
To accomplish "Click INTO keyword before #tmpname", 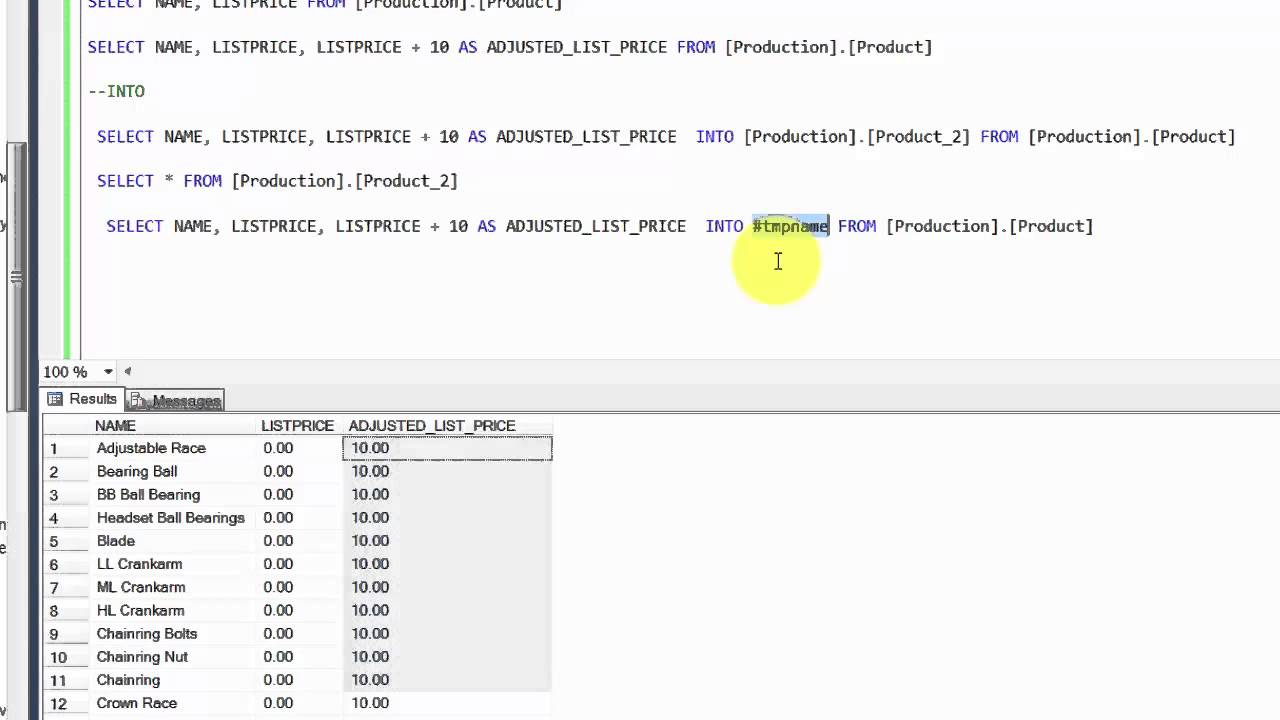I will 724,226.
